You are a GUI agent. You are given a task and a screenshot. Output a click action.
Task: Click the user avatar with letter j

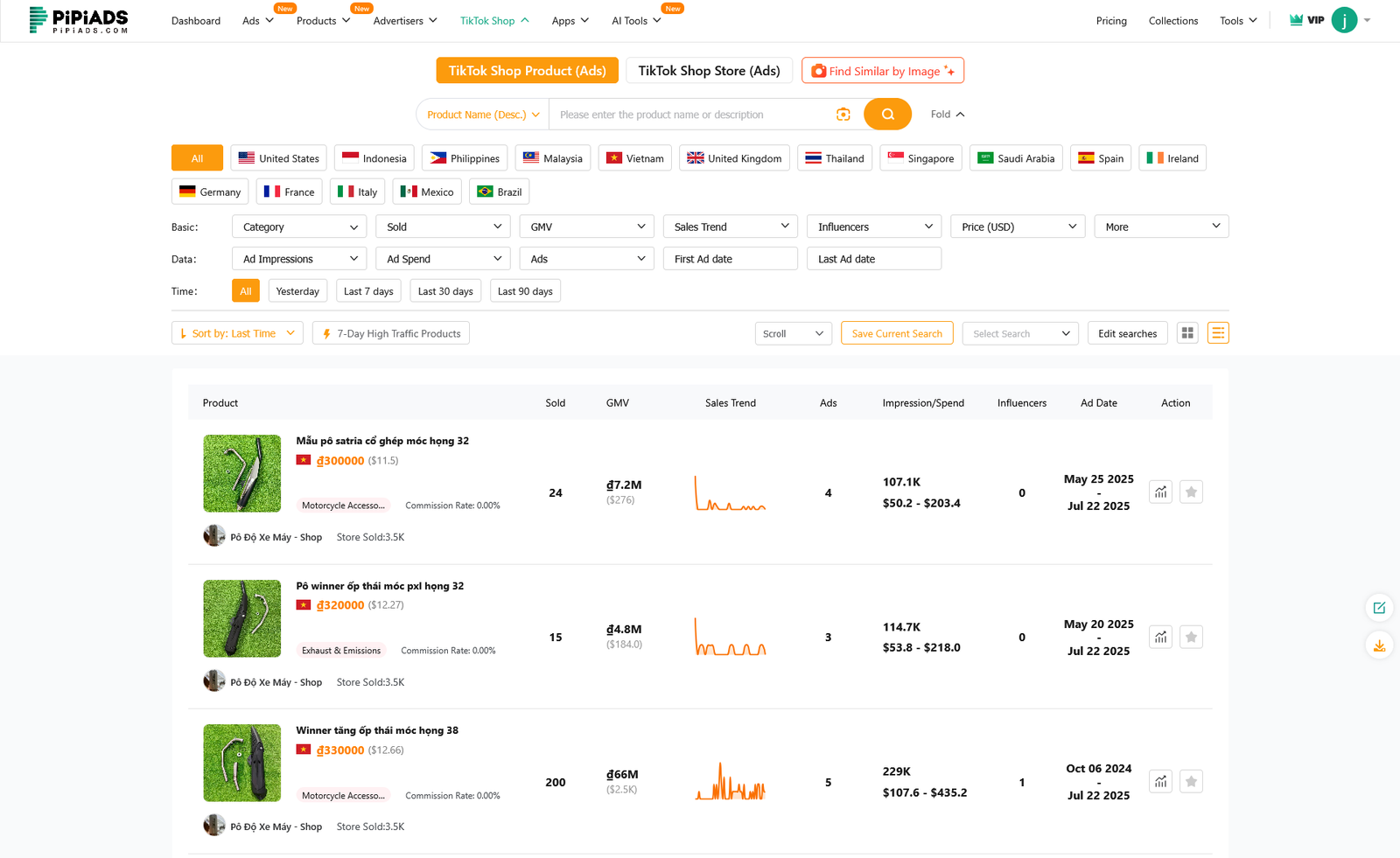point(1344,20)
